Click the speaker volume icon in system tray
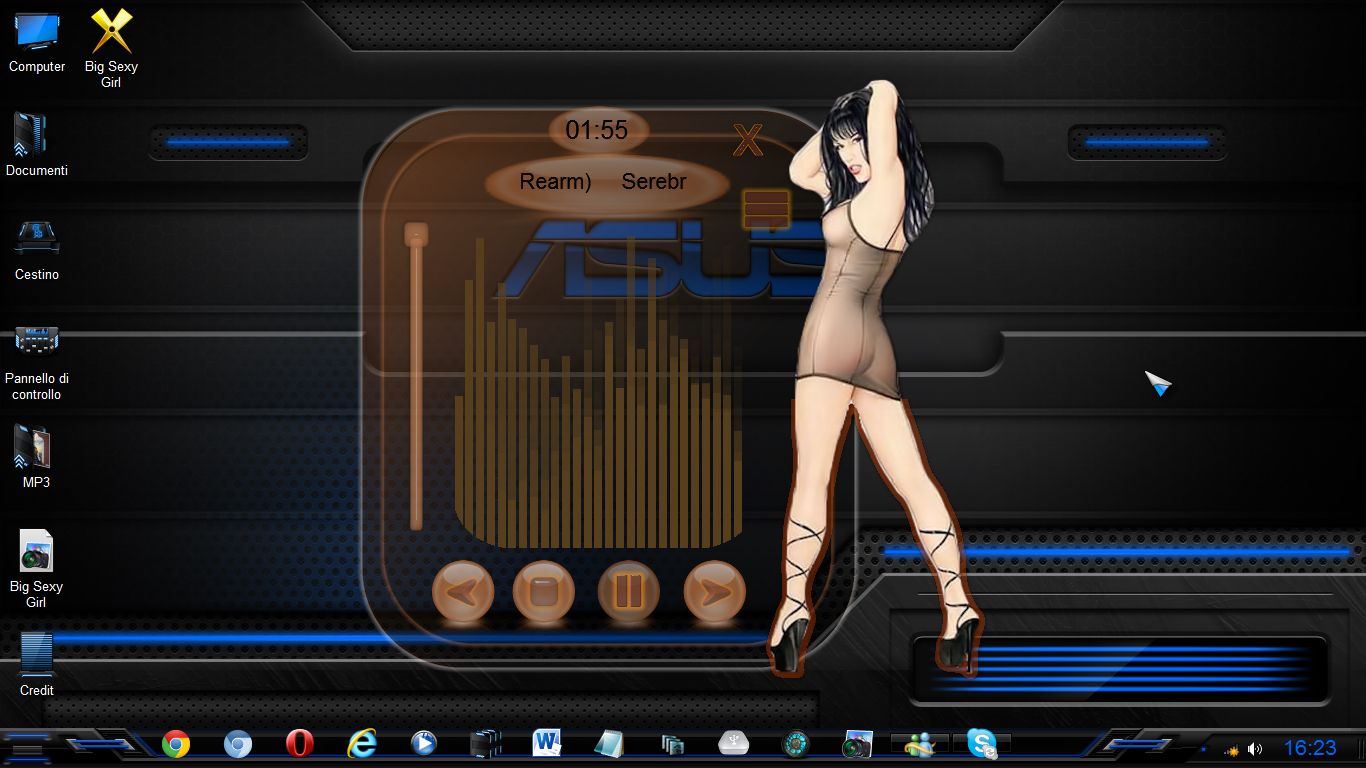Viewport: 1366px width, 768px height. (x=1255, y=749)
